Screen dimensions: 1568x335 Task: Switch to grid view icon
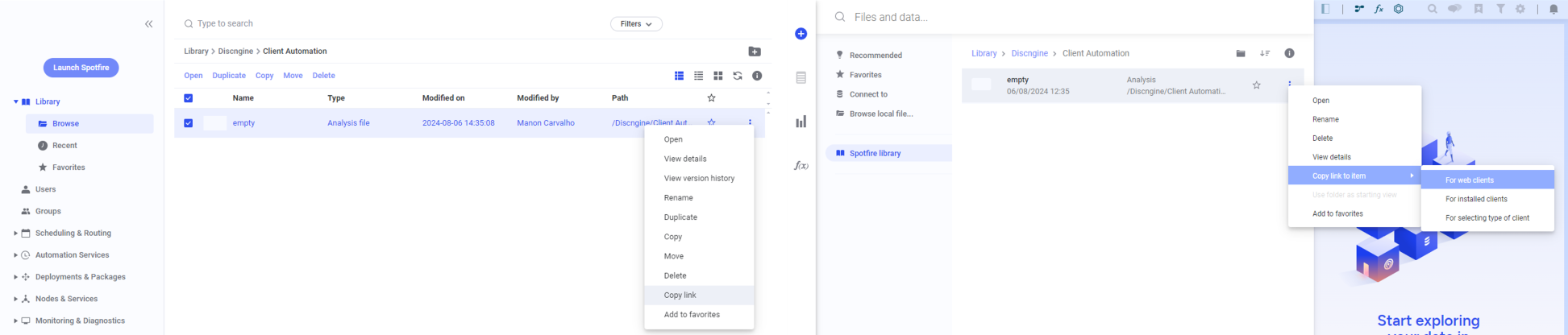tap(717, 76)
